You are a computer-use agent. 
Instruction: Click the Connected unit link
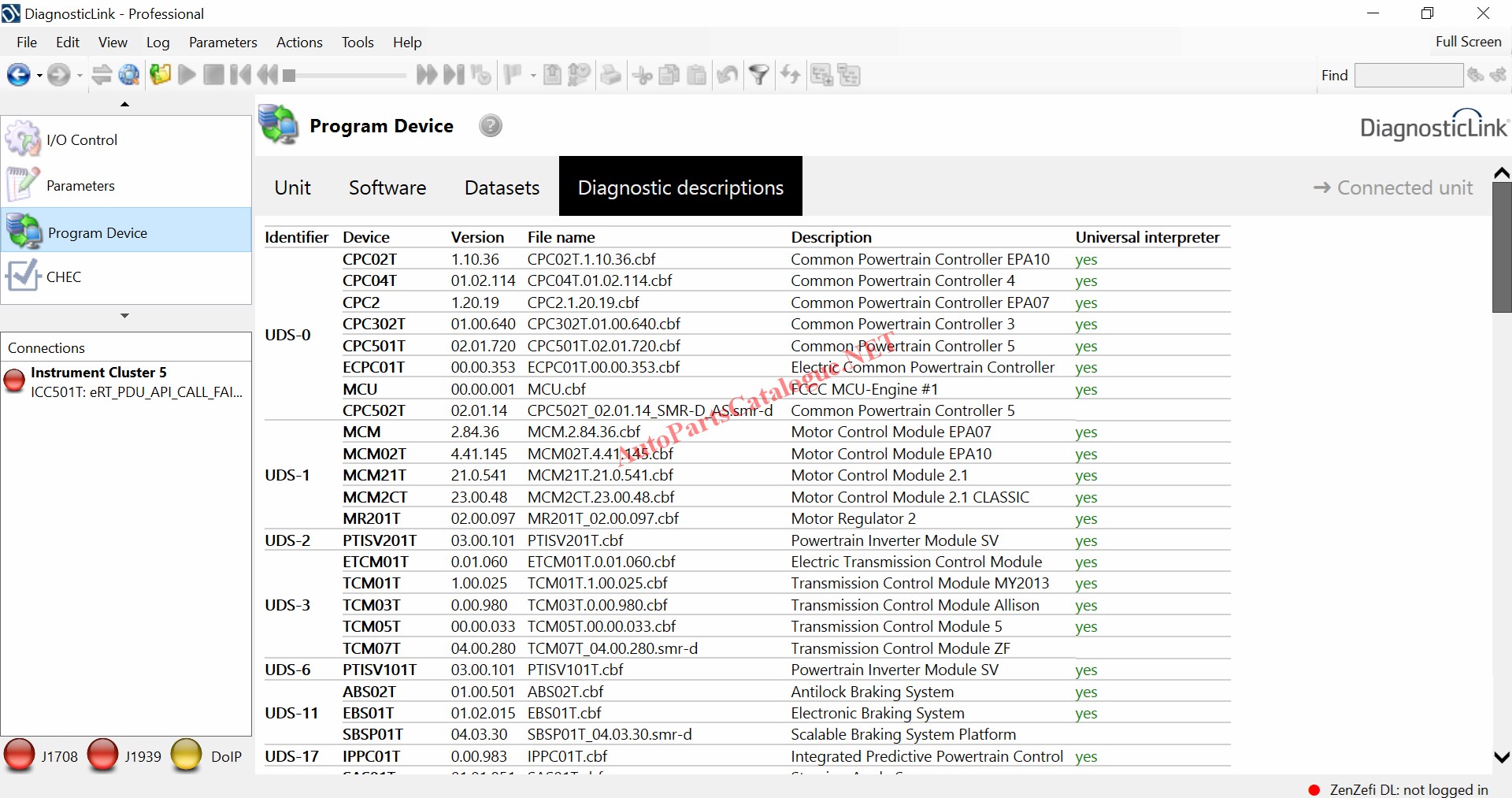1392,187
